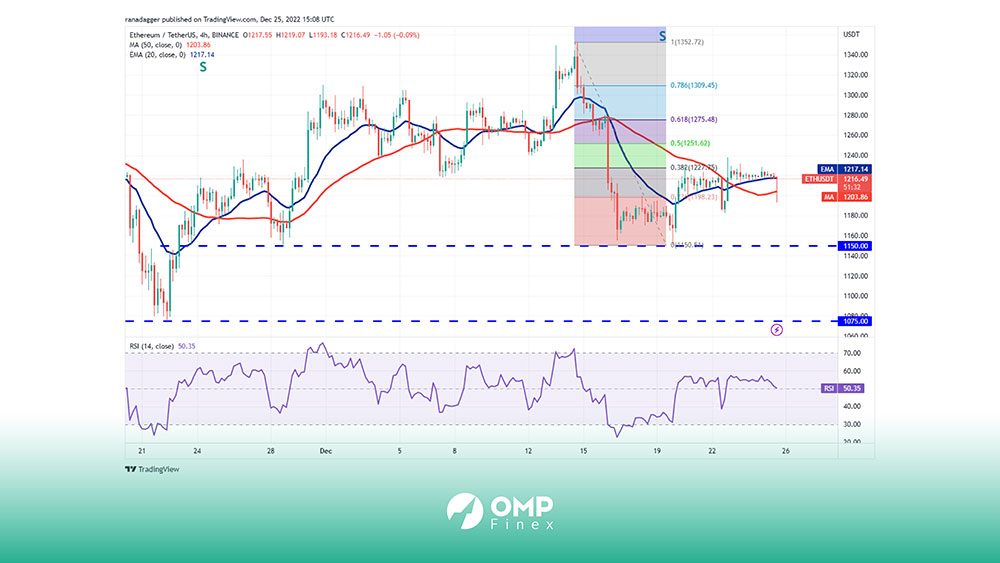The height and width of the screenshot is (563, 1000).
Task: Click the 28 date label on time axis
Action: coord(270,451)
